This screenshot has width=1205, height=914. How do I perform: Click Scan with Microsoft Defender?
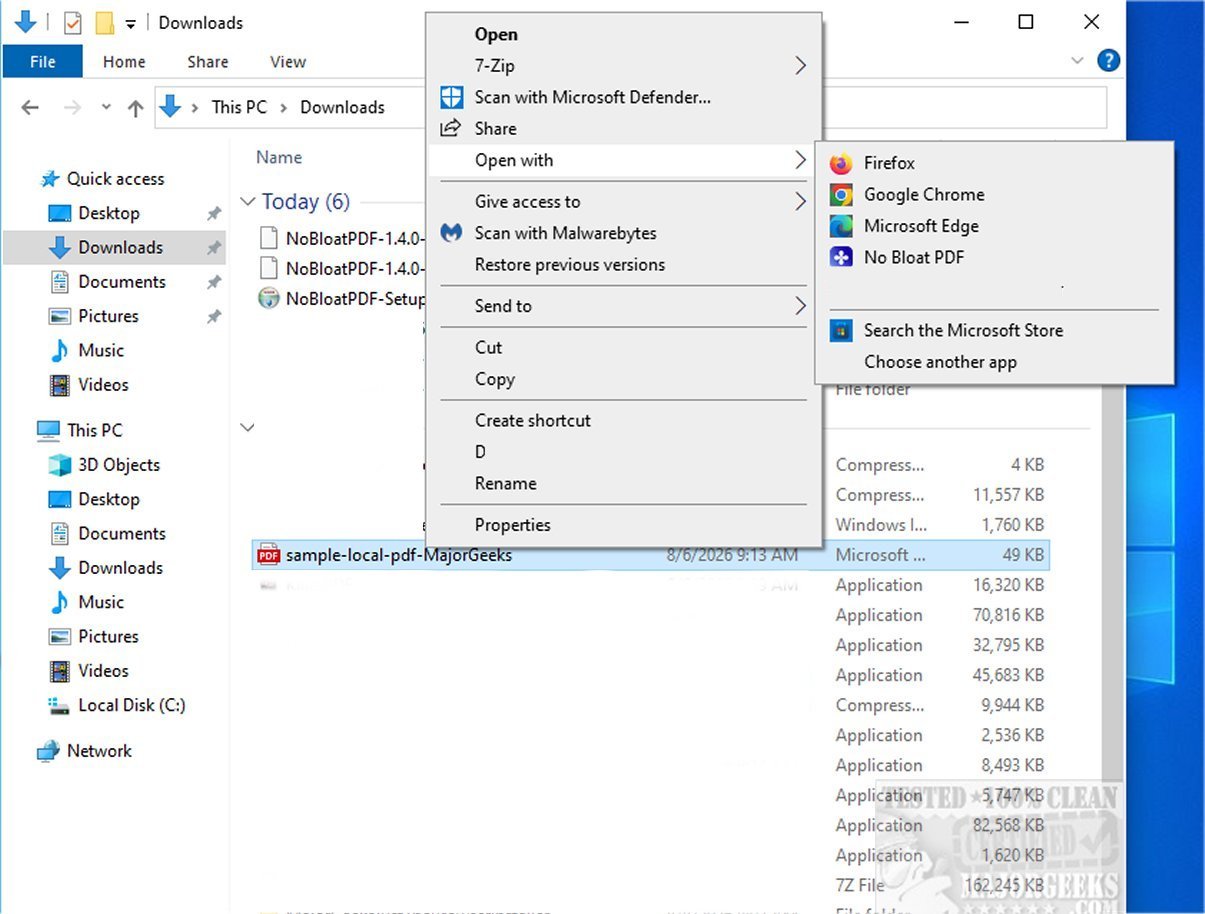click(592, 97)
